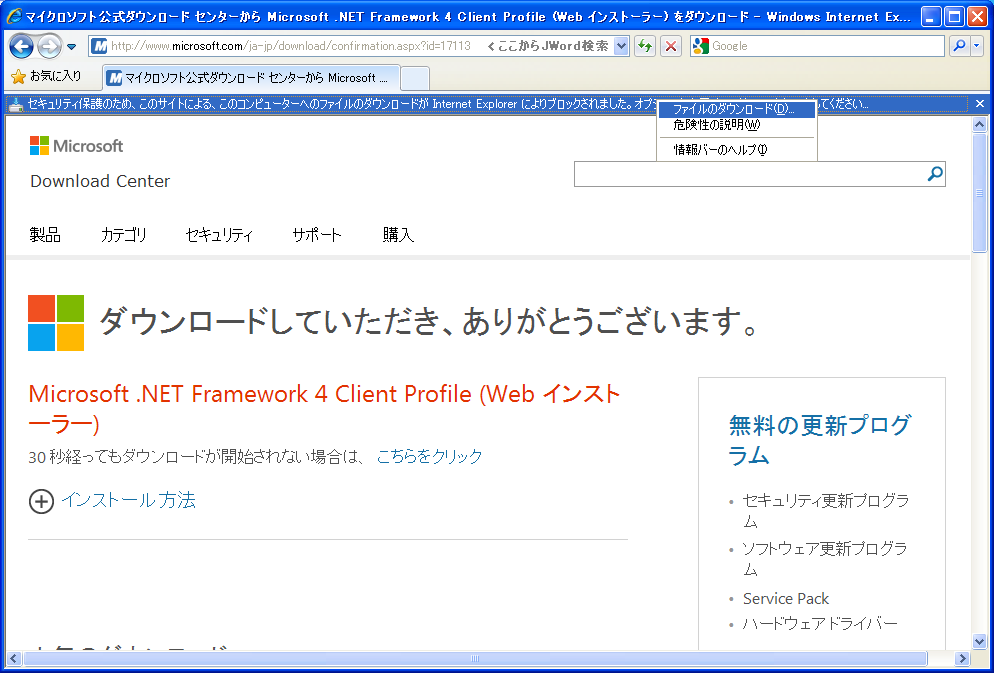Choose 危険性の説明 menu item
The image size is (994, 673).
coord(737,125)
